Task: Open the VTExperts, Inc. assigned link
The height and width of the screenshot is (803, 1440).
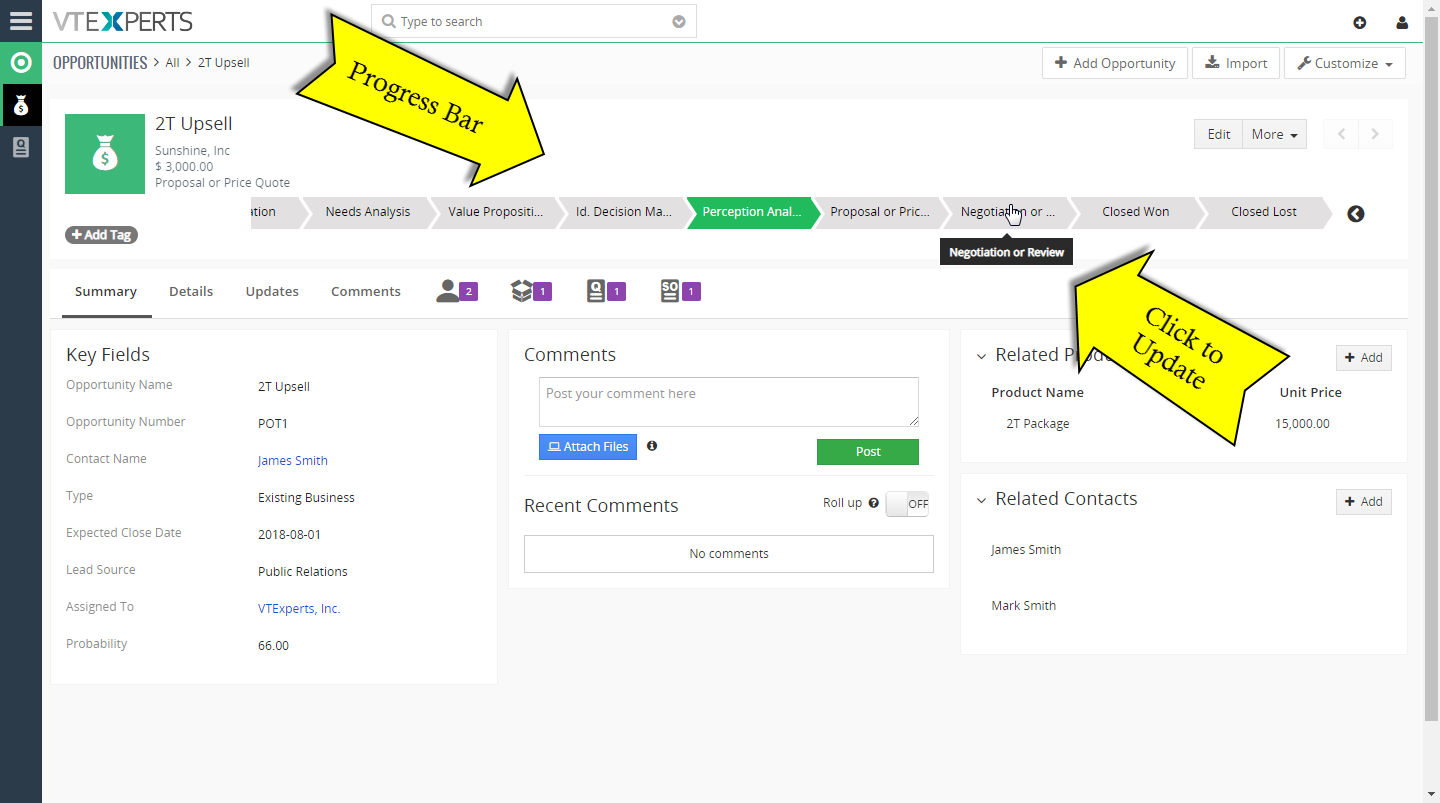Action: 299,609
